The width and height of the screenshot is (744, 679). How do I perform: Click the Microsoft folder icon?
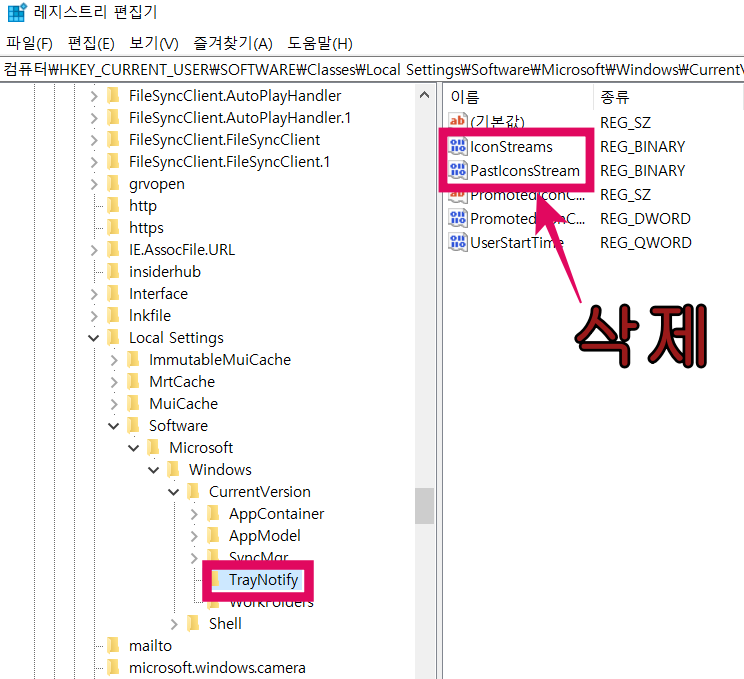(x=153, y=448)
